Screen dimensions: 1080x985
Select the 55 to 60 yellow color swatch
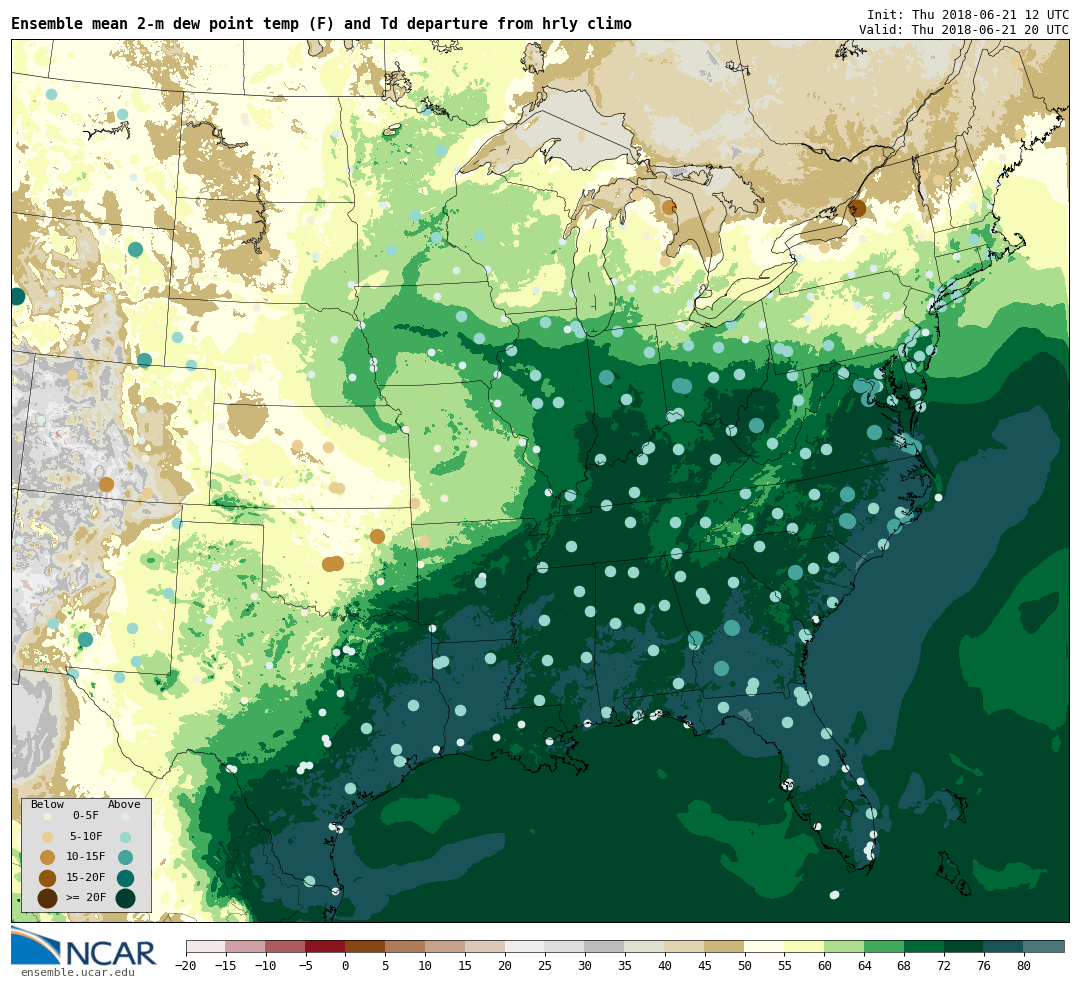(x=804, y=946)
